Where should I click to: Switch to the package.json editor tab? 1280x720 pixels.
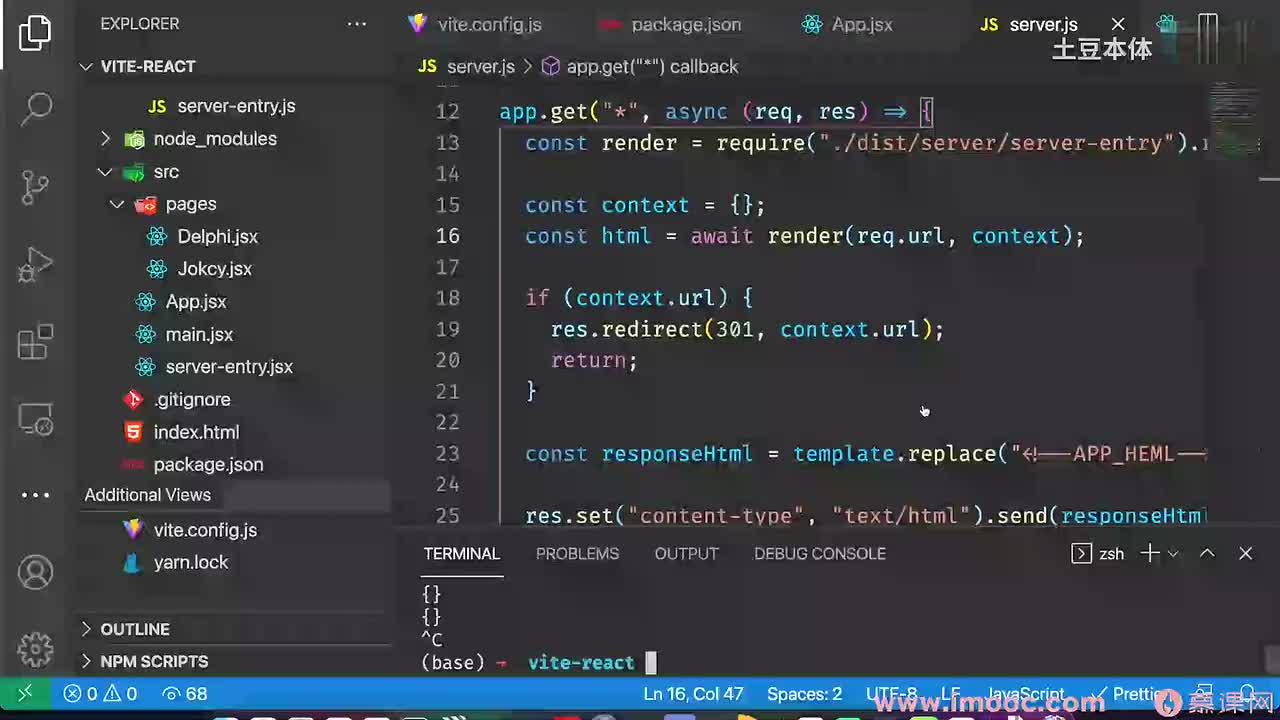[x=686, y=25]
